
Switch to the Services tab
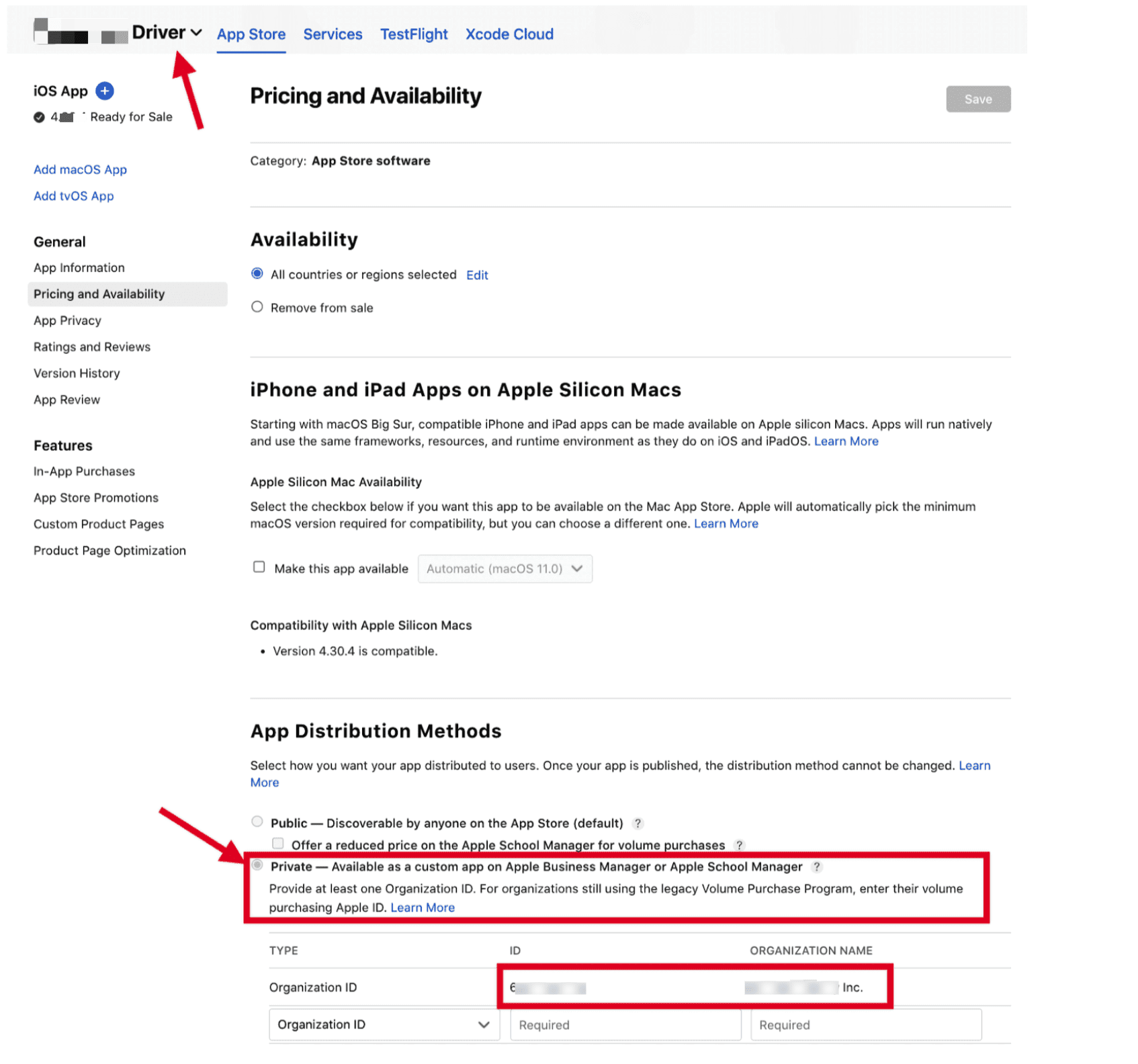pyautogui.click(x=333, y=34)
